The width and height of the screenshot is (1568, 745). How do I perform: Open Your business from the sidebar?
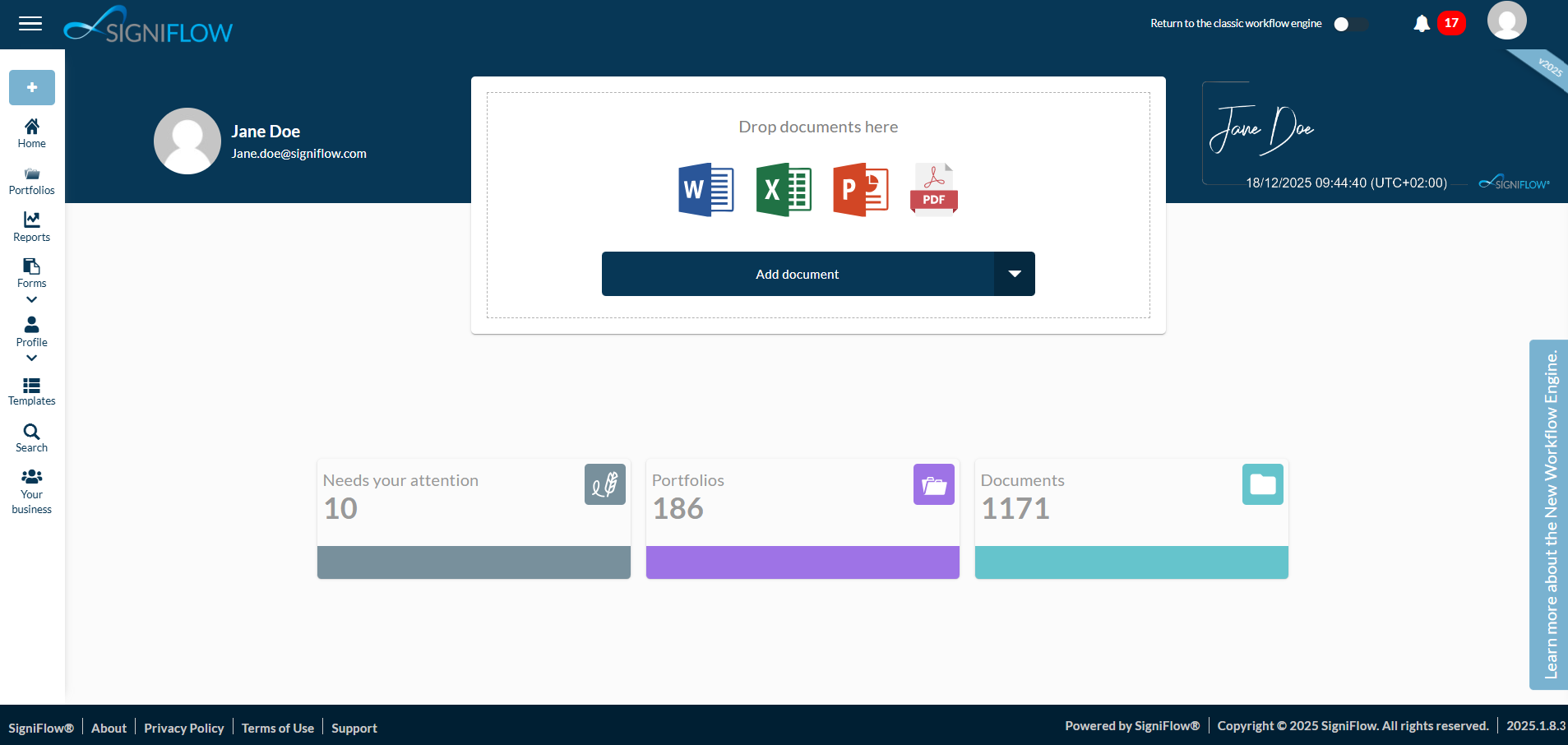pyautogui.click(x=31, y=488)
